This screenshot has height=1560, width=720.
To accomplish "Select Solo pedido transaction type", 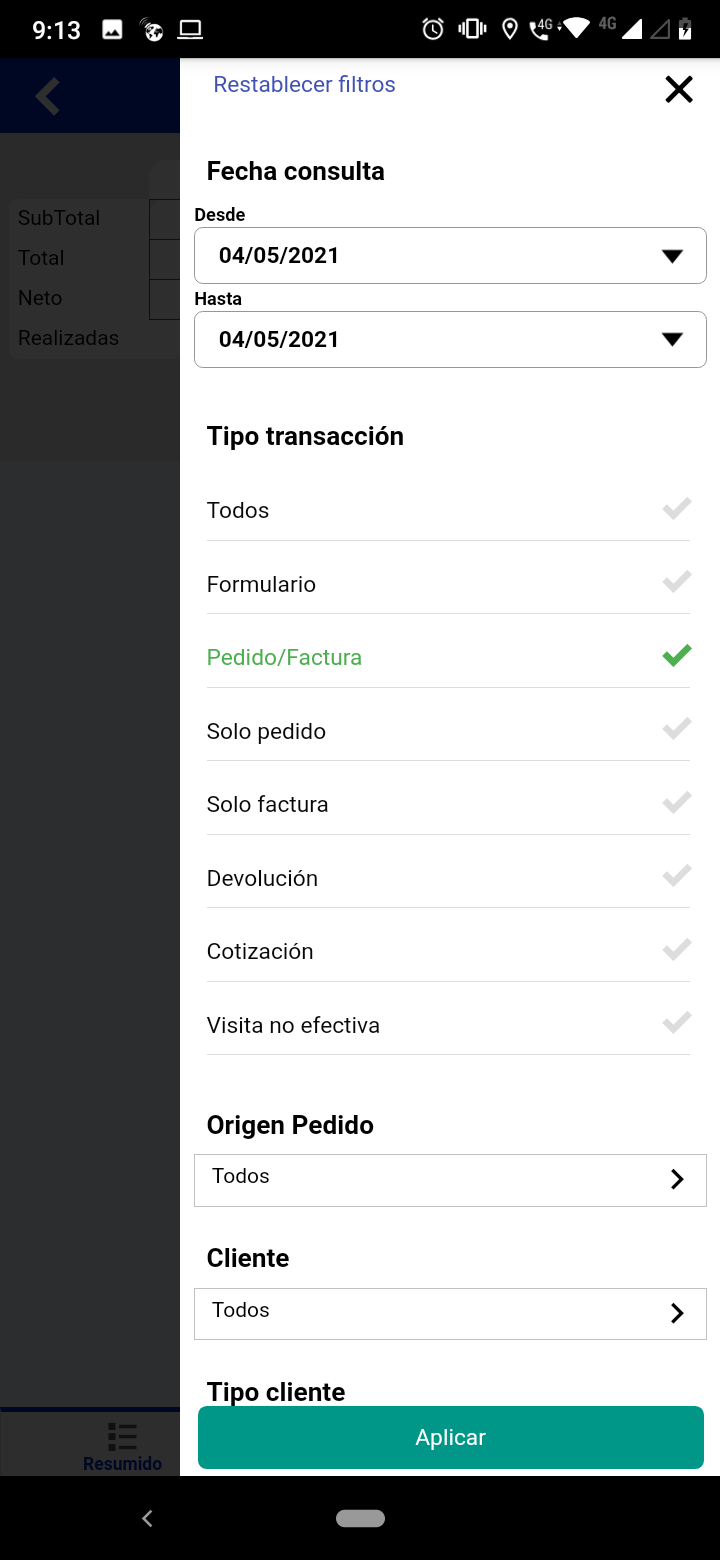I will coord(448,731).
